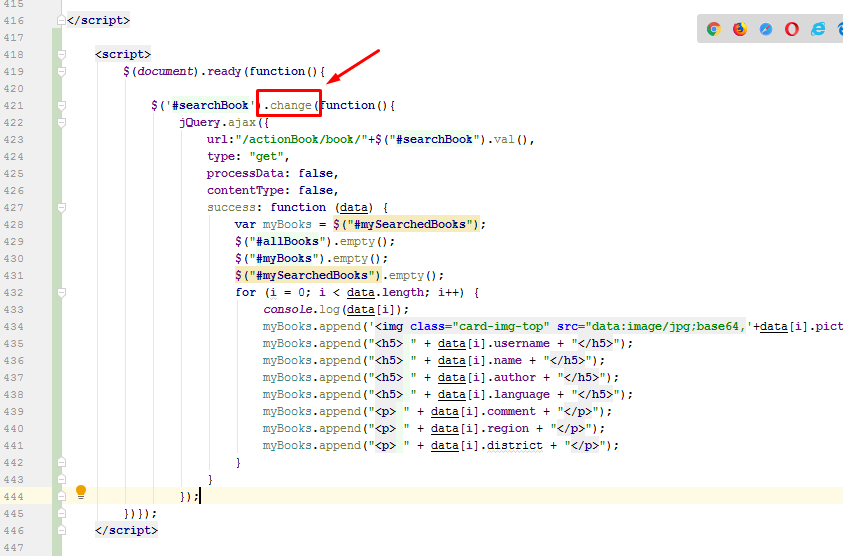This screenshot has width=843, height=556.
Task: Click fold end marker at line 443
Action: point(62,480)
